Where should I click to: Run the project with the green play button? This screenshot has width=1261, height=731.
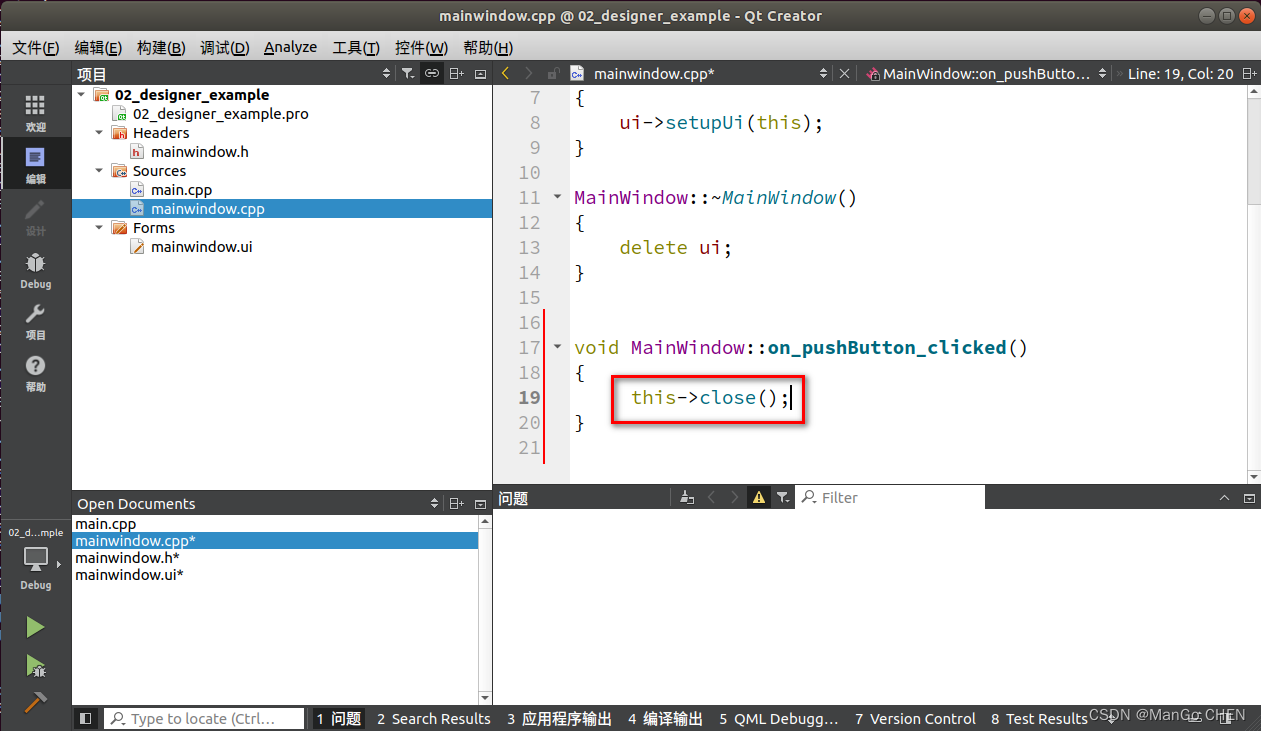pos(35,627)
